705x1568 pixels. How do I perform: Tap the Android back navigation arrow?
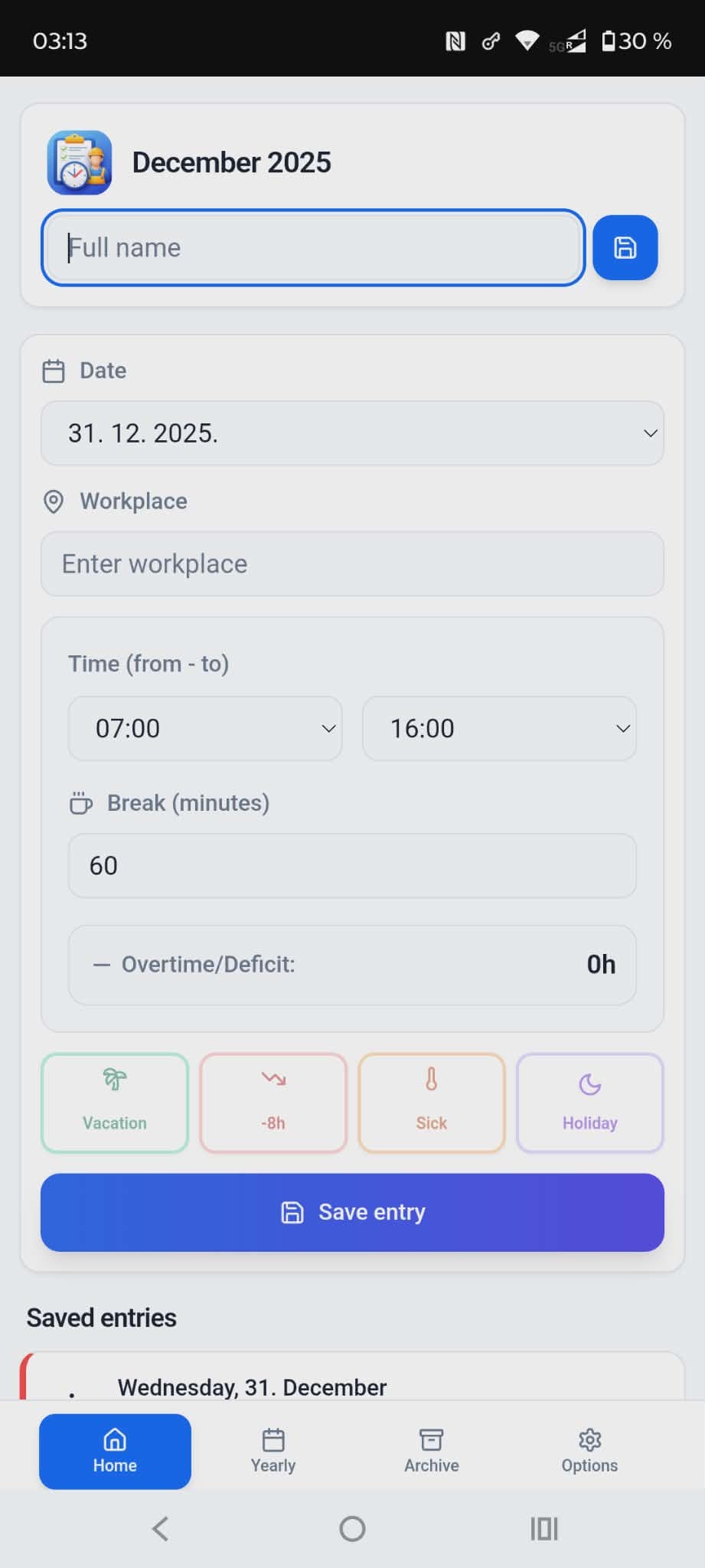[x=159, y=1528]
